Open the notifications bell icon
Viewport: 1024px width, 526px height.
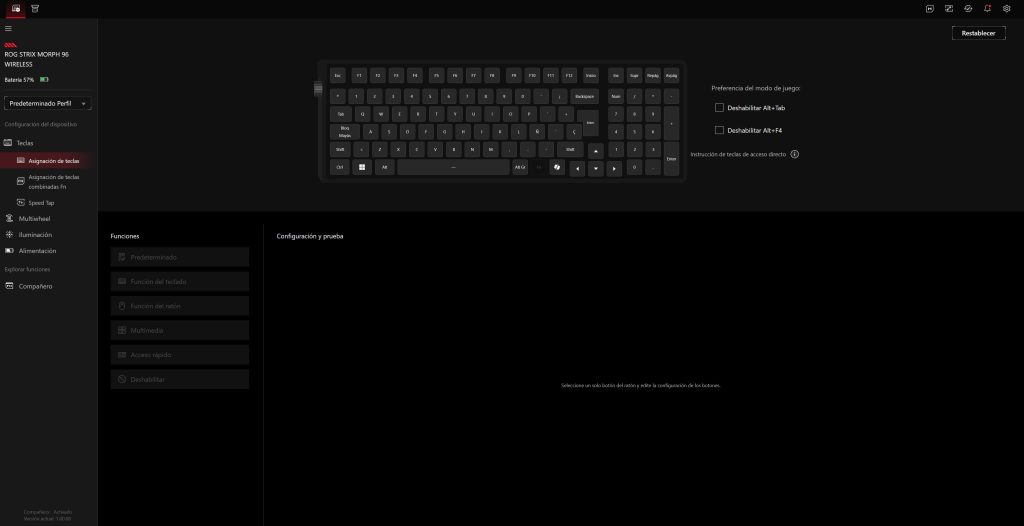(x=987, y=8)
